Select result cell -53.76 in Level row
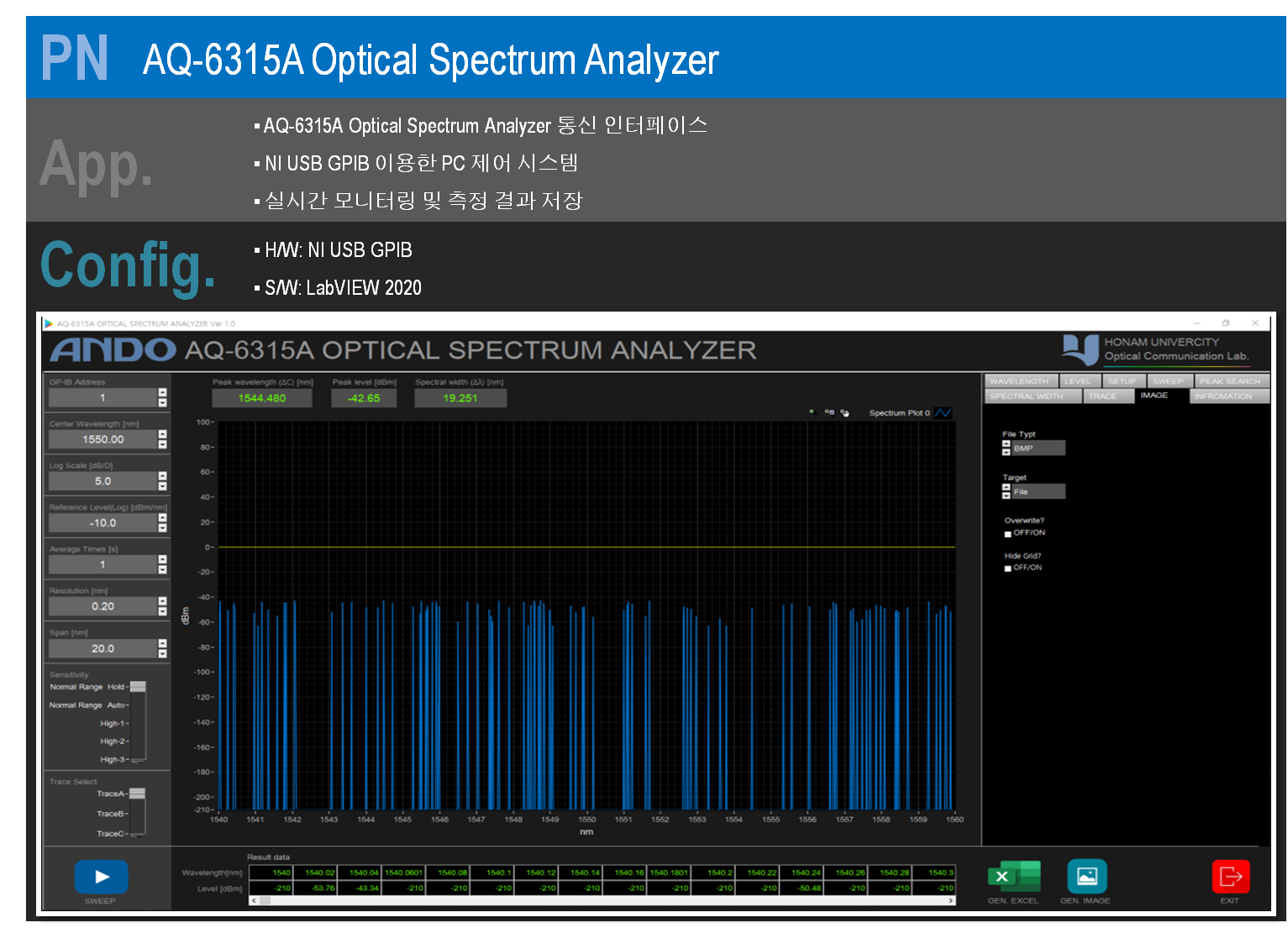Image resolution: width=1288 pixels, height=928 pixels. (x=315, y=888)
